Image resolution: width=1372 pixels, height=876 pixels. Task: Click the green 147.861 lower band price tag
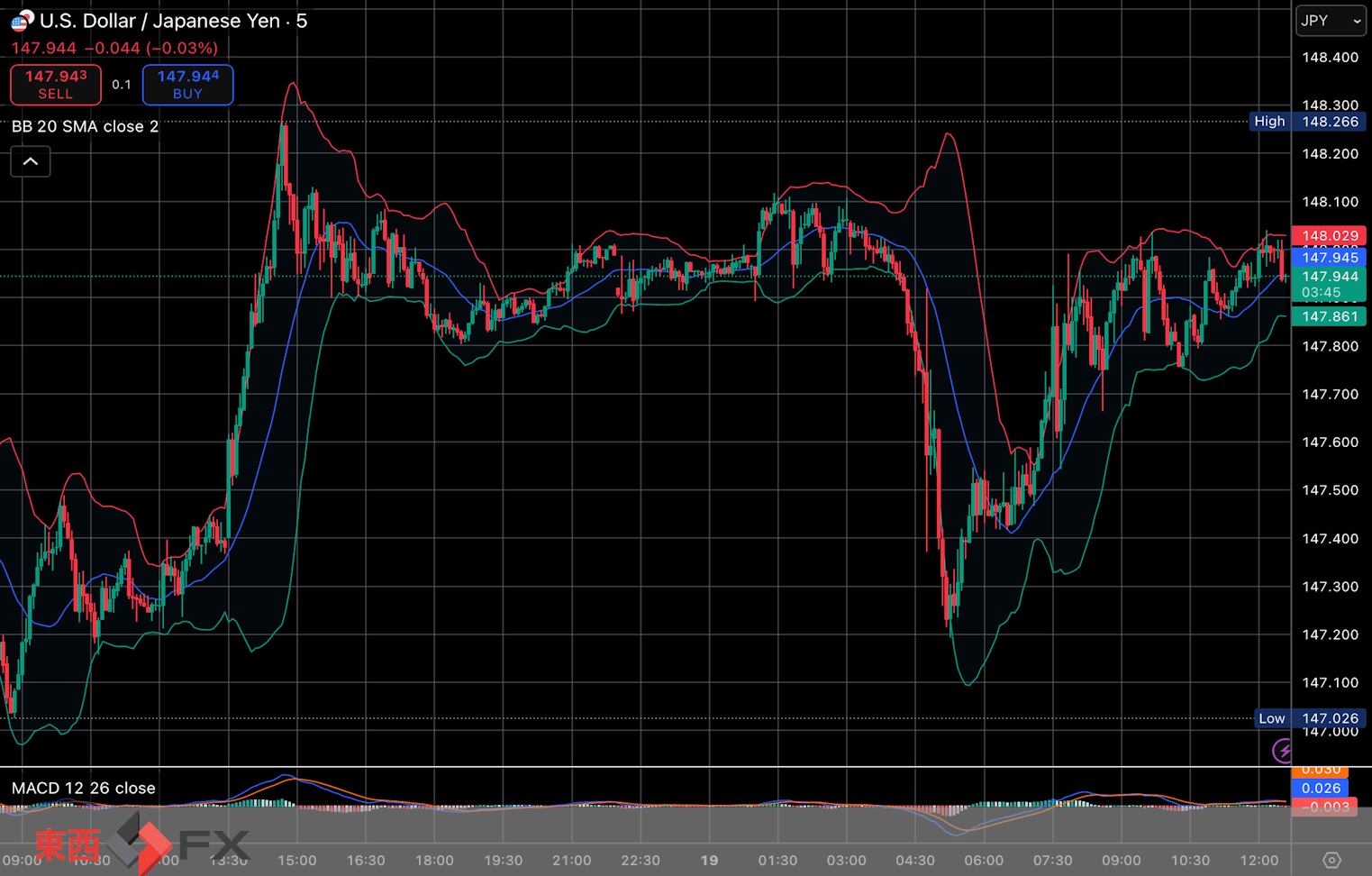1329,316
